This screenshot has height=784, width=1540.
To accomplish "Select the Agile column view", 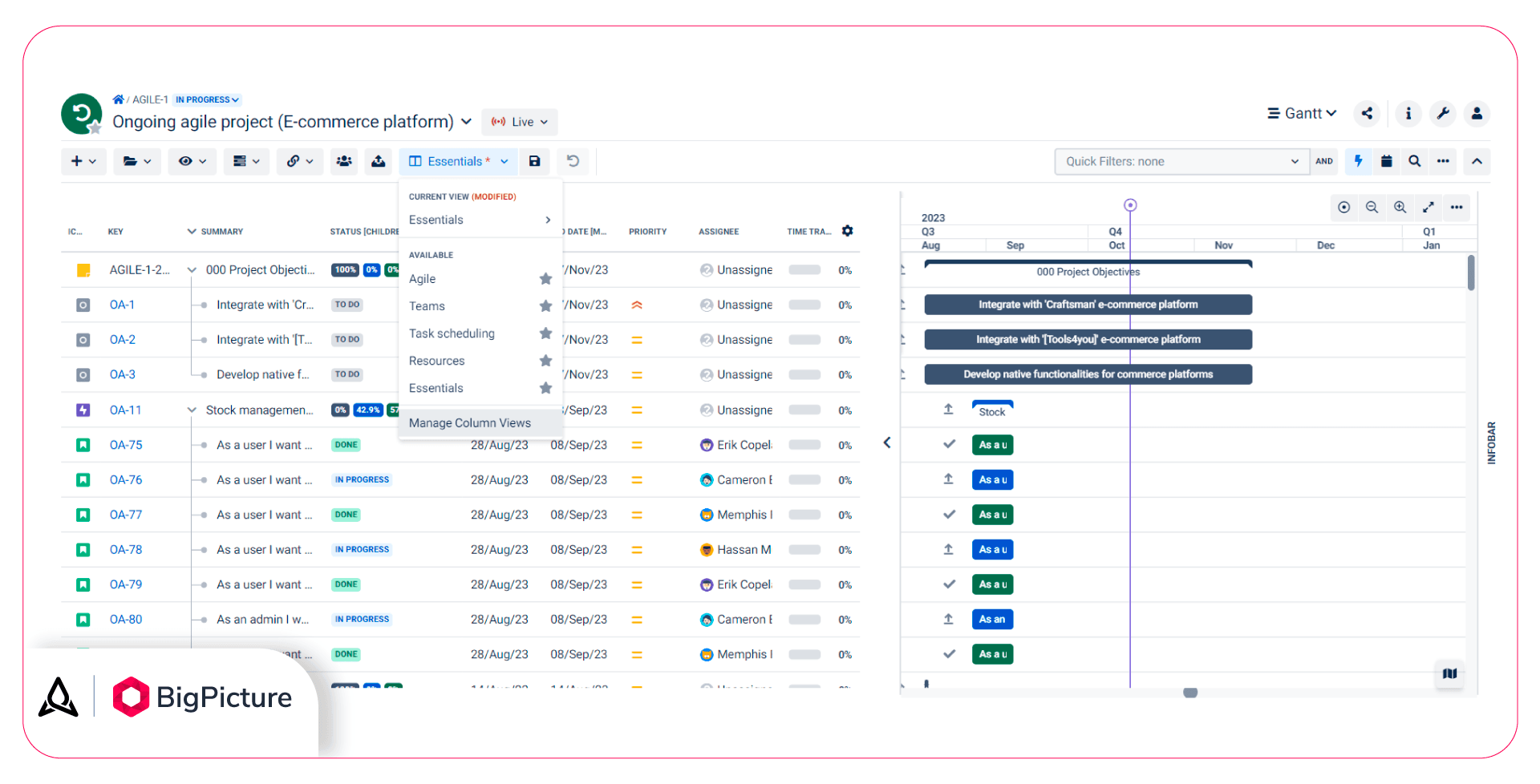I will [x=423, y=279].
